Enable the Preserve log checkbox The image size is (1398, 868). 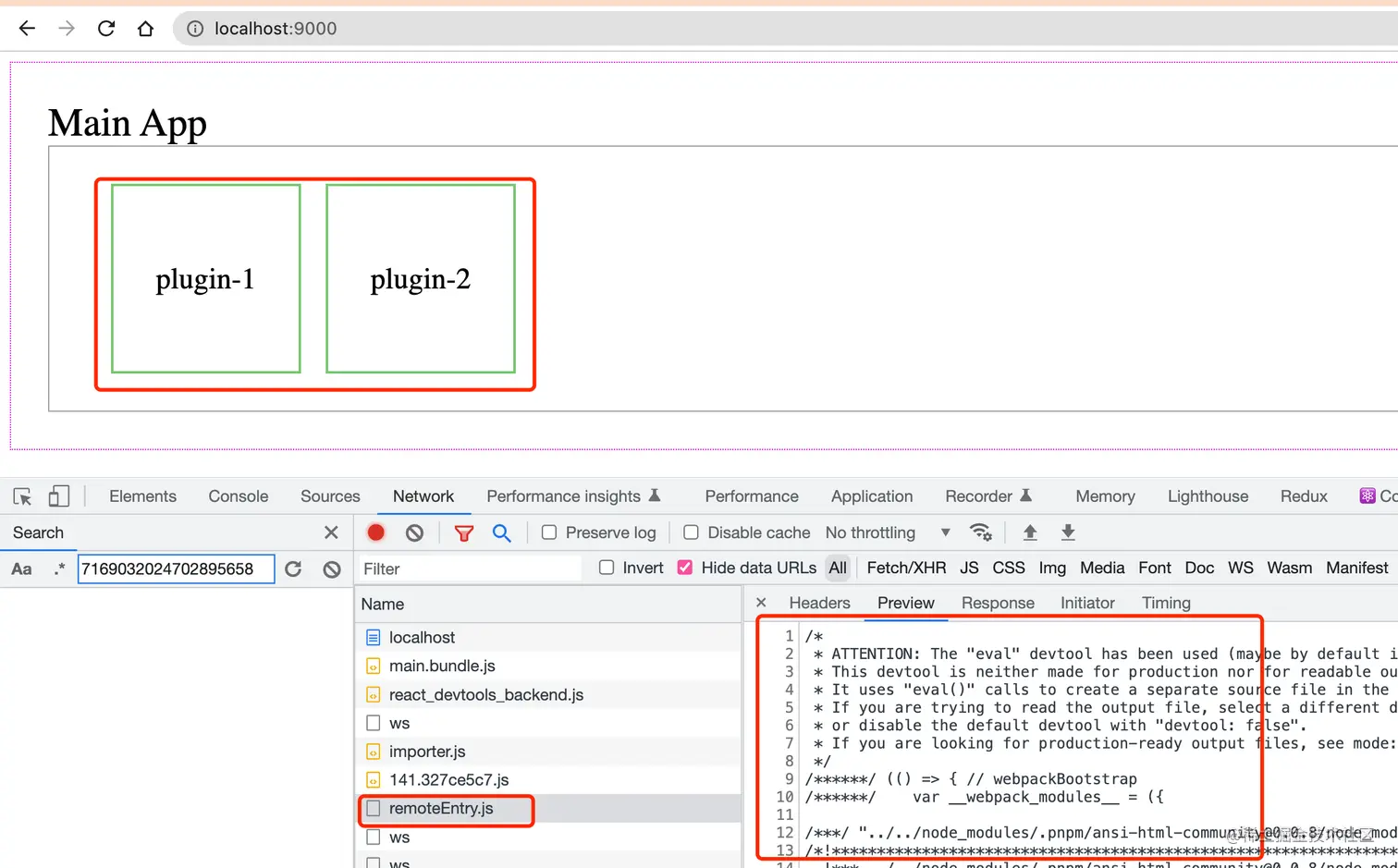pyautogui.click(x=549, y=532)
